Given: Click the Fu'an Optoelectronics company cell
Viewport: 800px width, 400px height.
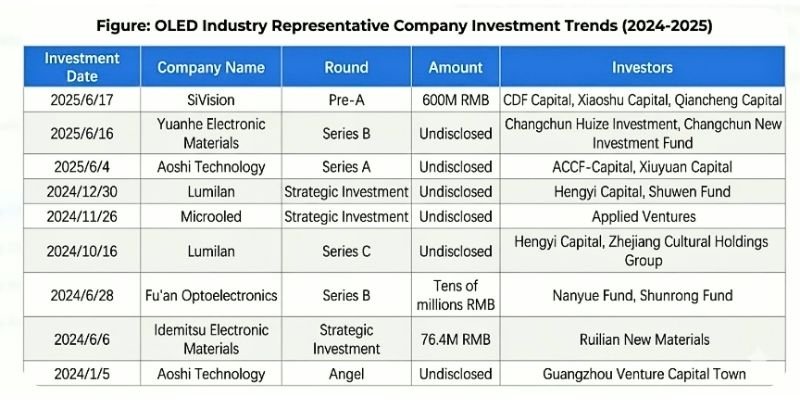Looking at the screenshot, I should 211,295.
